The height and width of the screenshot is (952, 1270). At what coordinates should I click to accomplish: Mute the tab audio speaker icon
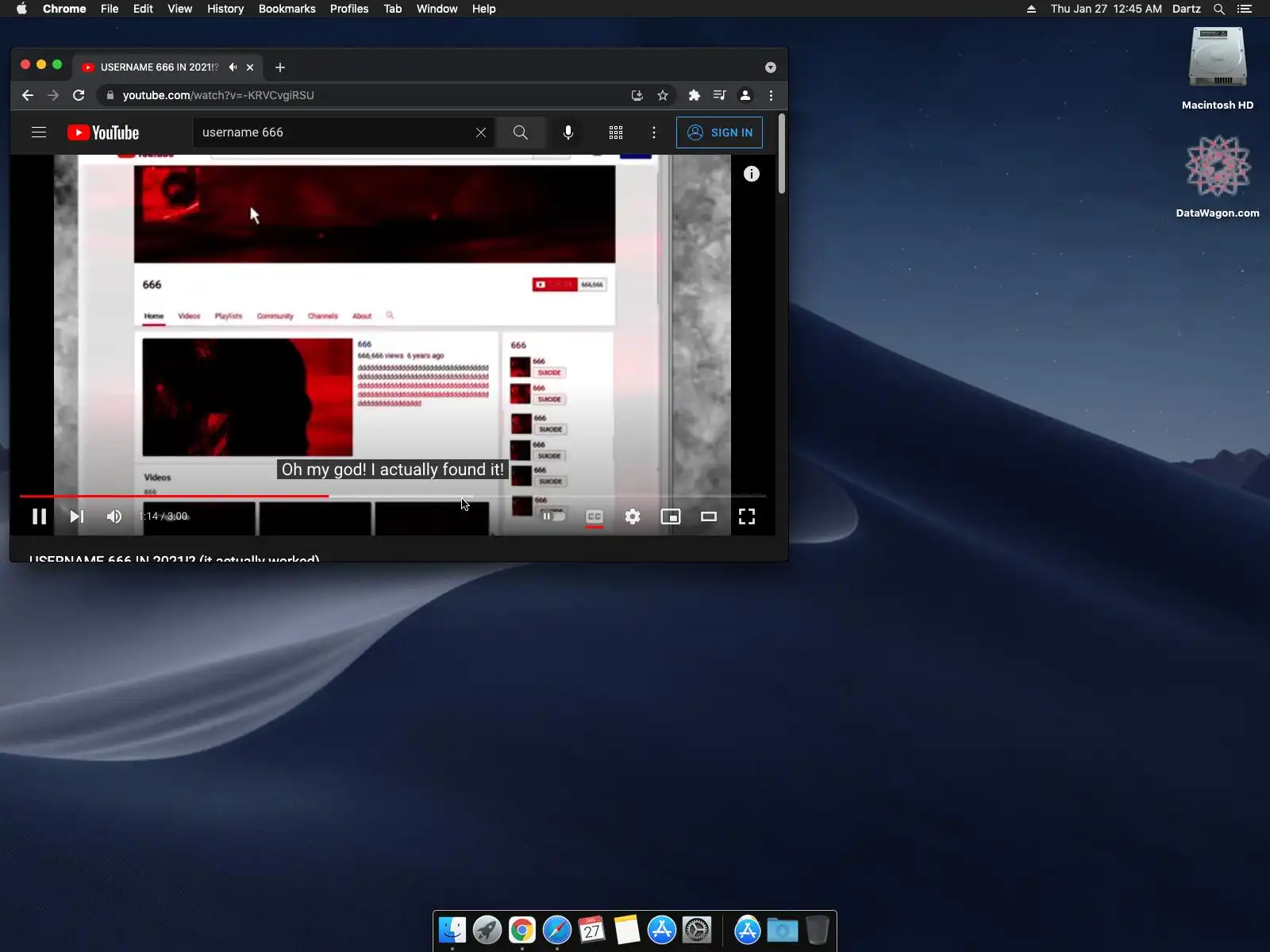233,67
